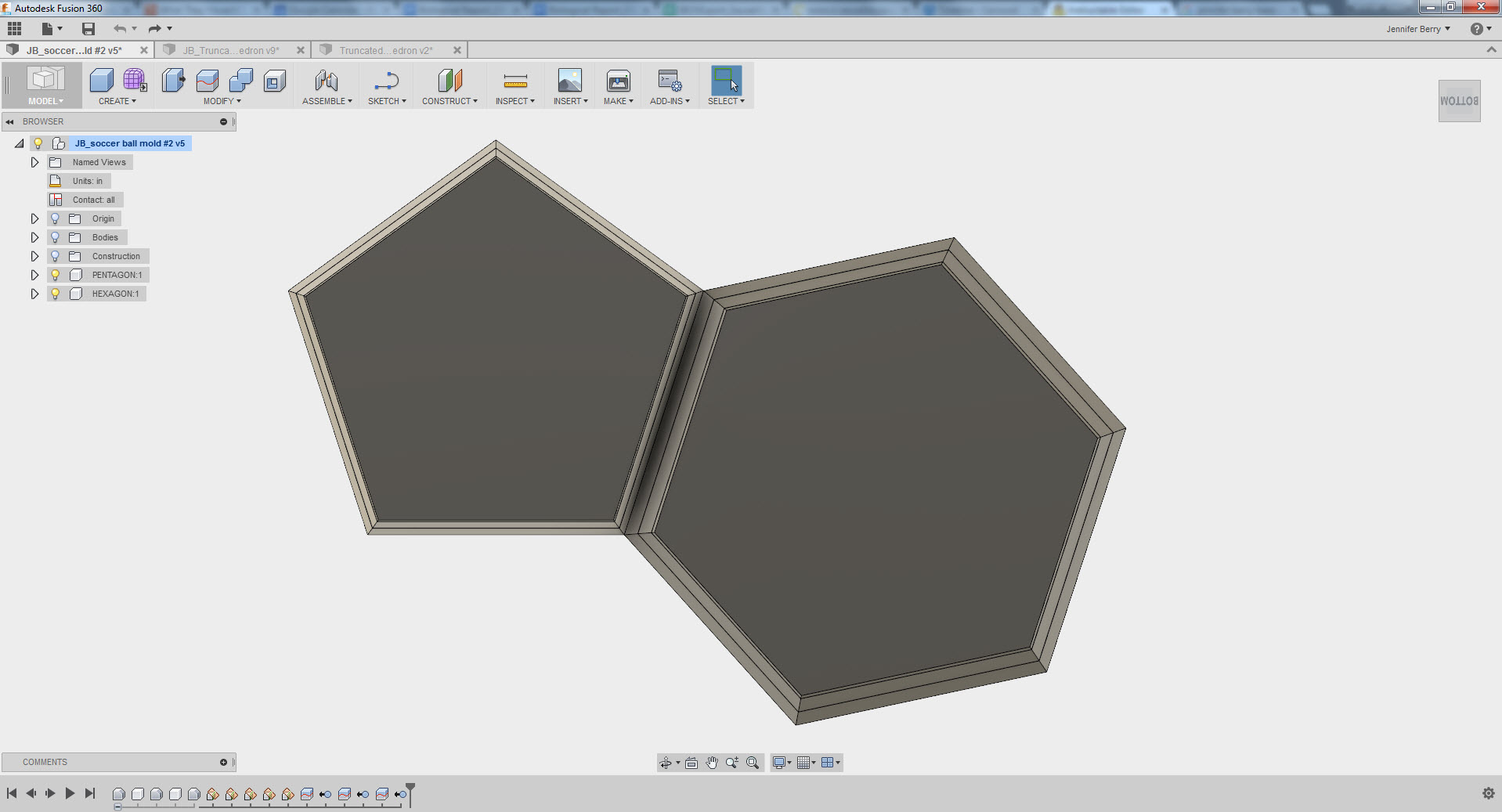Collapse the COMMENTS panel
1502x812 pixels.
click(x=225, y=762)
